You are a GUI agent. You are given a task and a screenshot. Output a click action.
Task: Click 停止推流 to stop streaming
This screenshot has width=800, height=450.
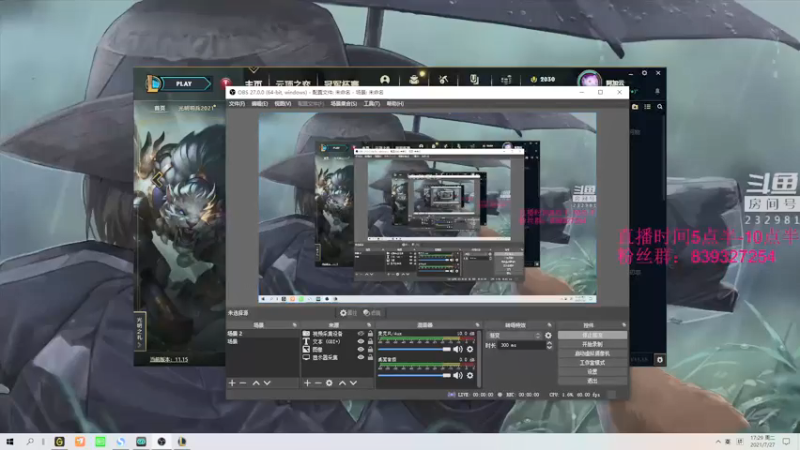click(x=592, y=335)
